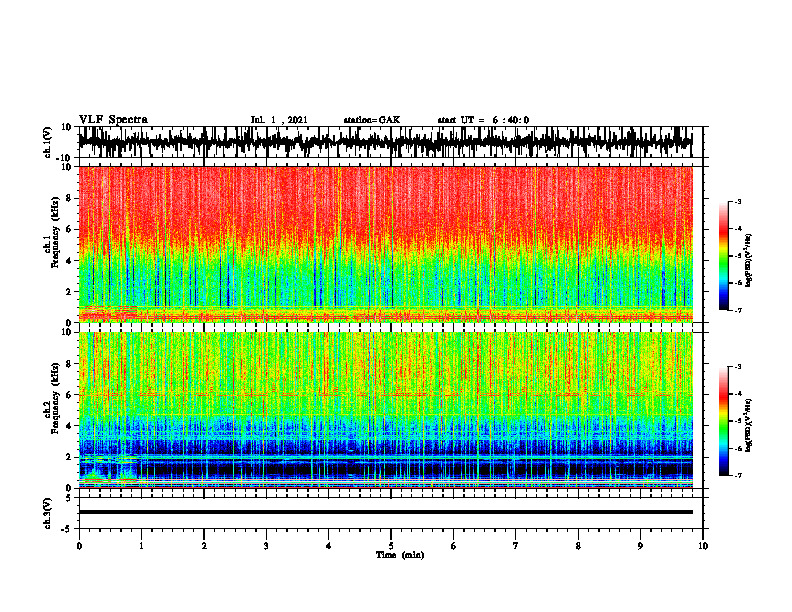Click the "station=GAK" header label

(x=372, y=120)
